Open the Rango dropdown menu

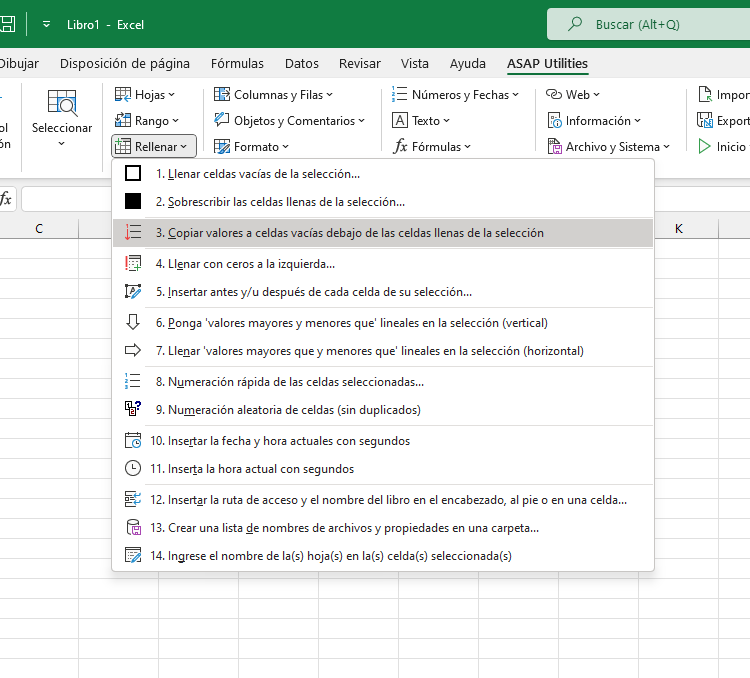tap(147, 121)
